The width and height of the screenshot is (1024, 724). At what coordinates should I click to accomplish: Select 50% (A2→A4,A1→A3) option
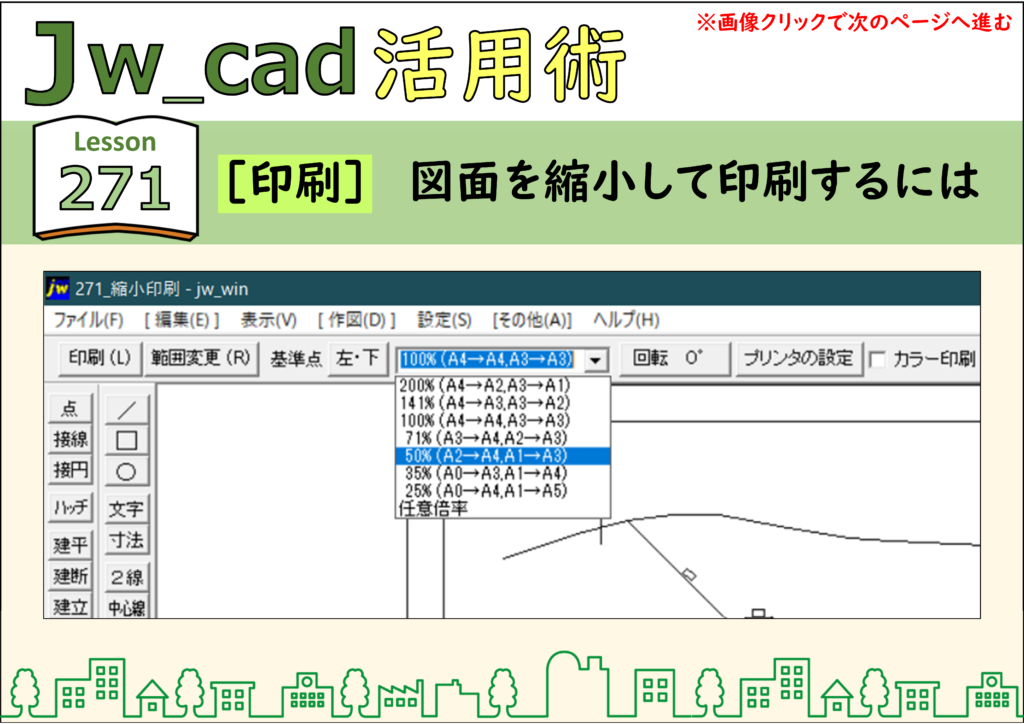point(503,456)
